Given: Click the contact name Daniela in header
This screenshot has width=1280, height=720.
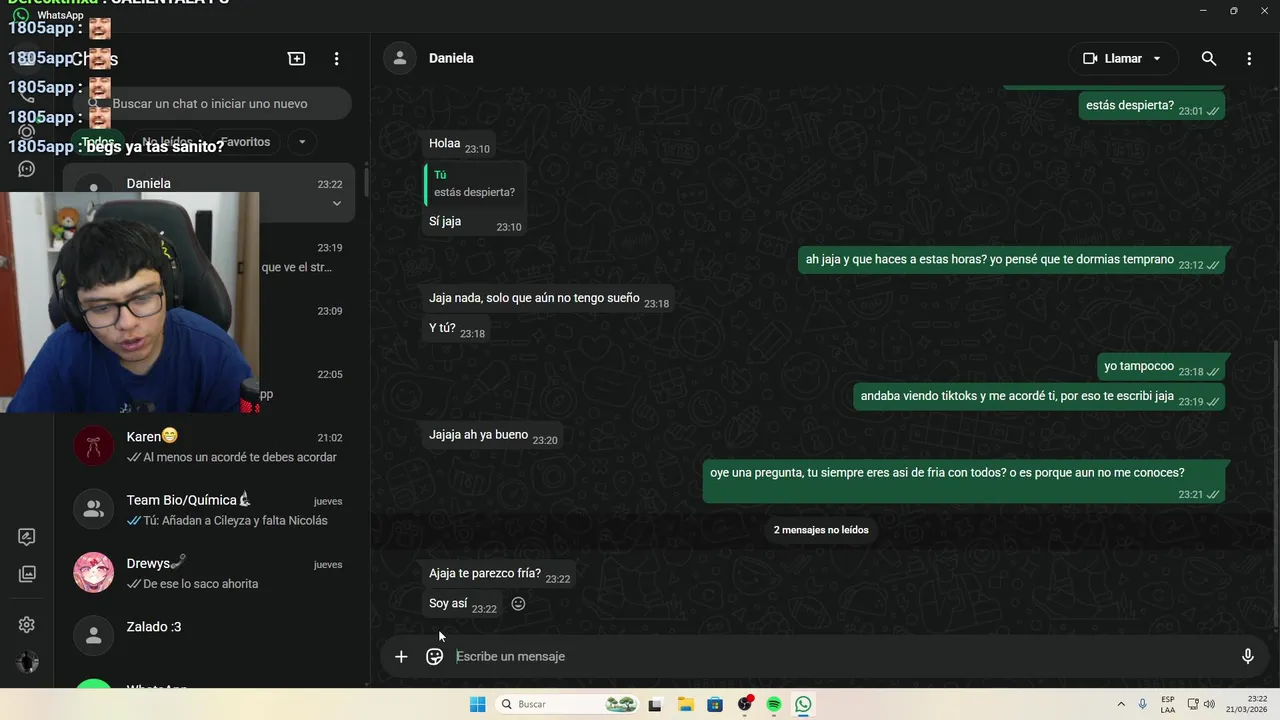Looking at the screenshot, I should click(451, 58).
